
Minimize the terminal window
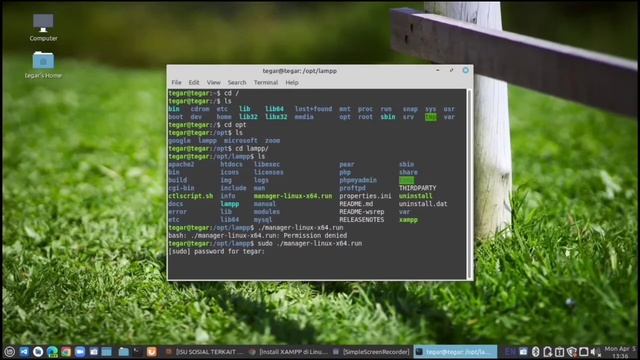click(438, 71)
